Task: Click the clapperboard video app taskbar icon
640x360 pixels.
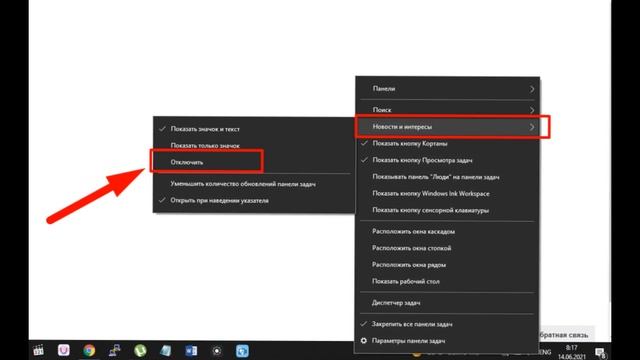Action: pos(38,350)
